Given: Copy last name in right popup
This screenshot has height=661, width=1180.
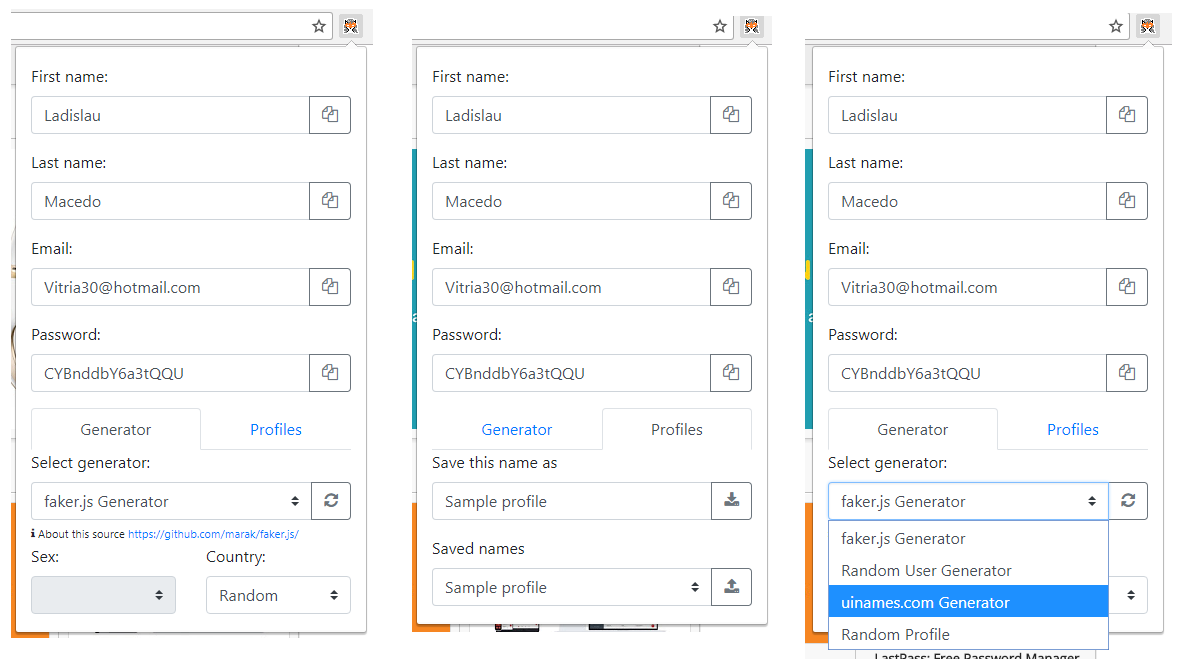Looking at the screenshot, I should point(1127,201).
